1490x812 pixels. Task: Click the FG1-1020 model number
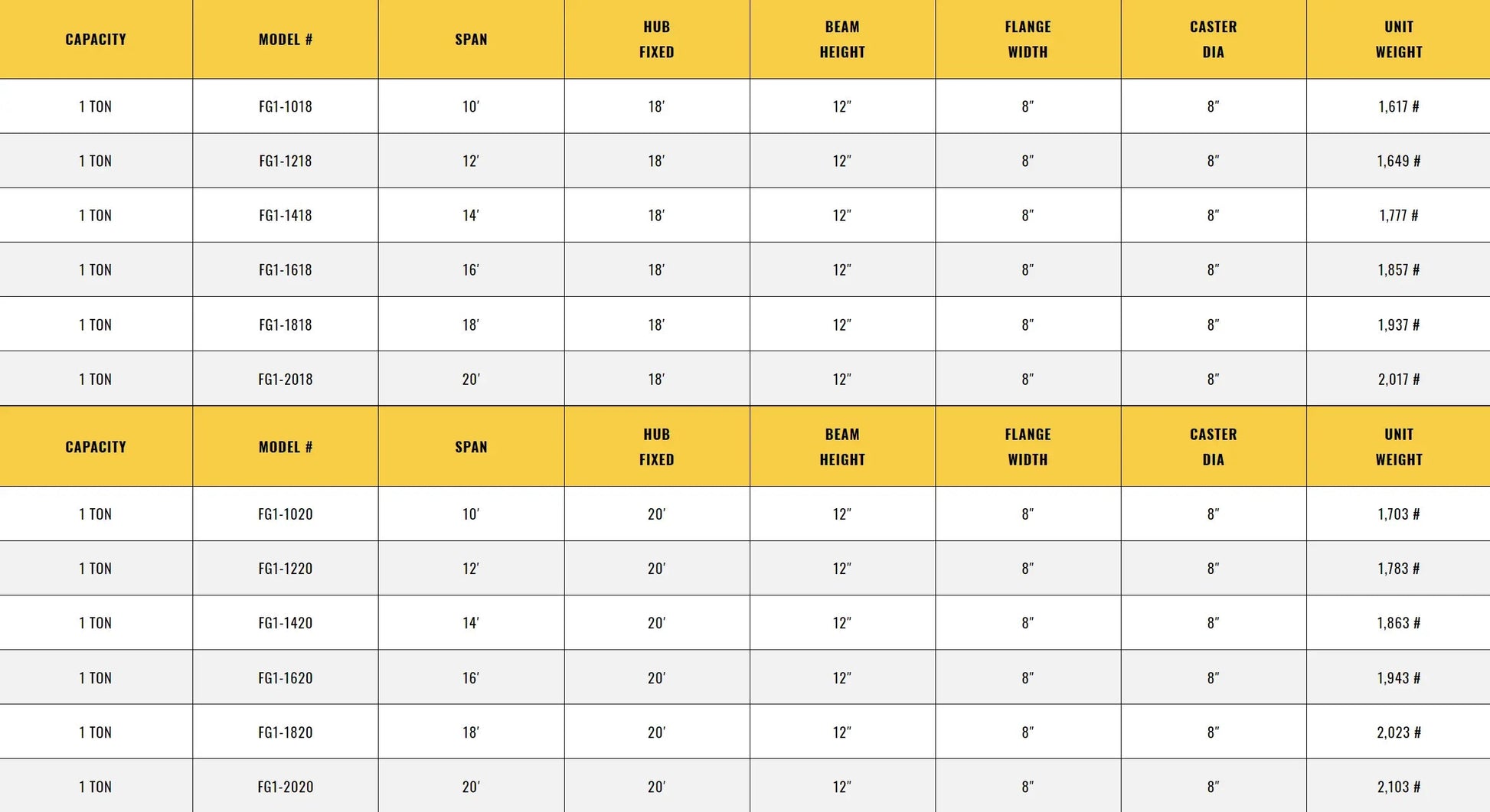click(x=285, y=514)
